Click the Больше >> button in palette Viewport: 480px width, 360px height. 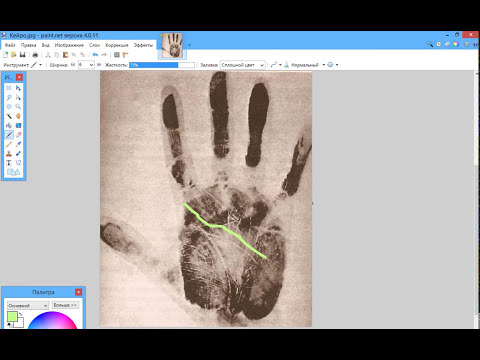(65, 305)
